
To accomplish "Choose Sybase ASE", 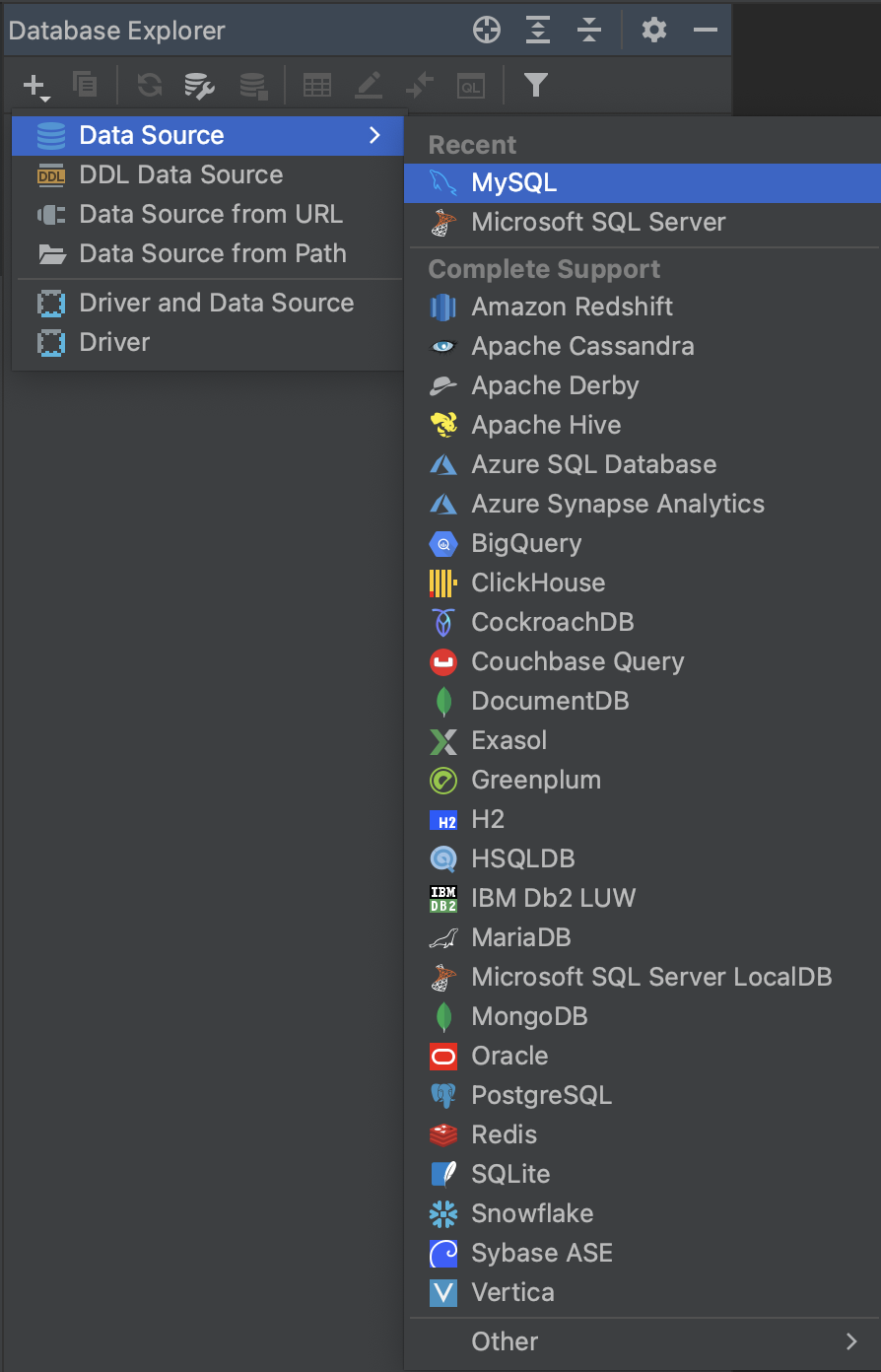I will click(x=643, y=1253).
